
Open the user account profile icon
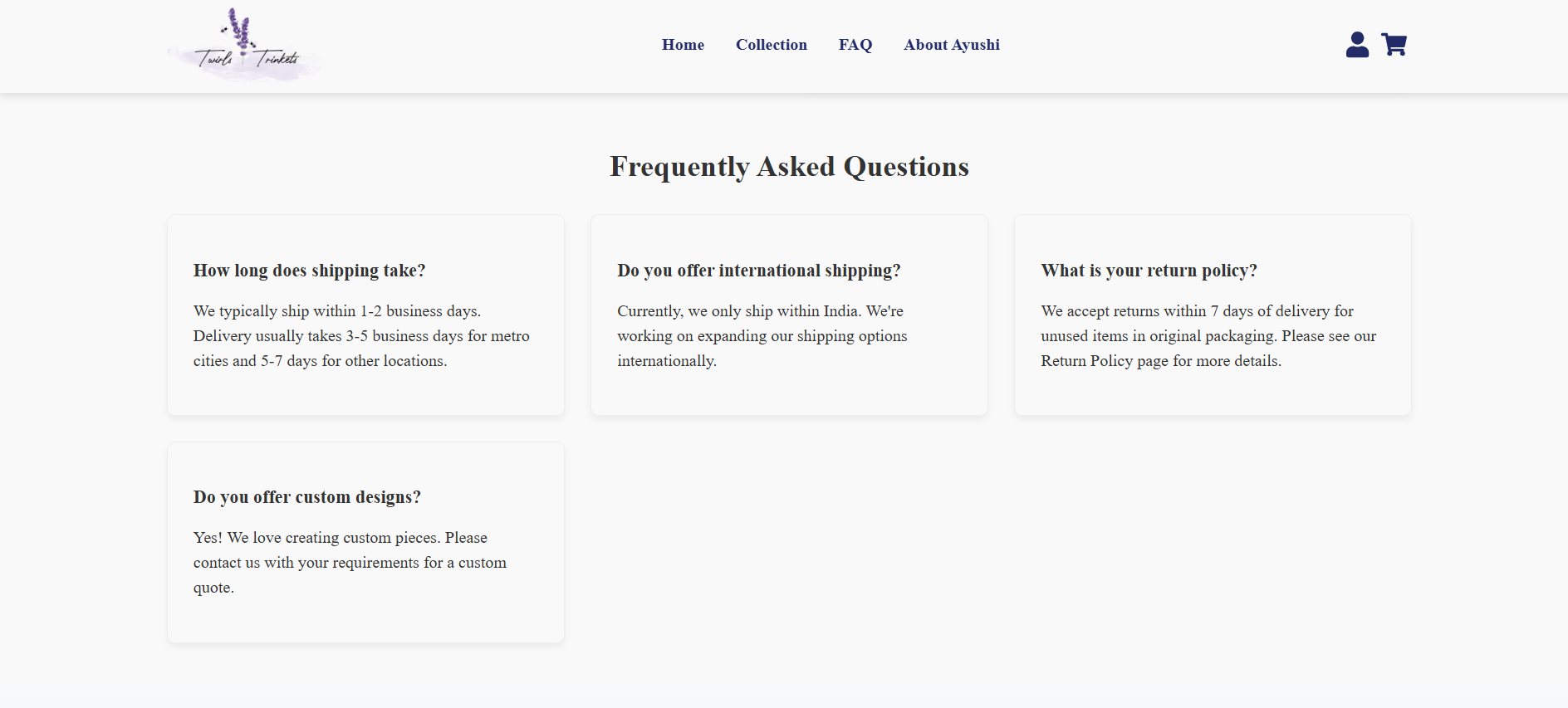pyautogui.click(x=1357, y=45)
